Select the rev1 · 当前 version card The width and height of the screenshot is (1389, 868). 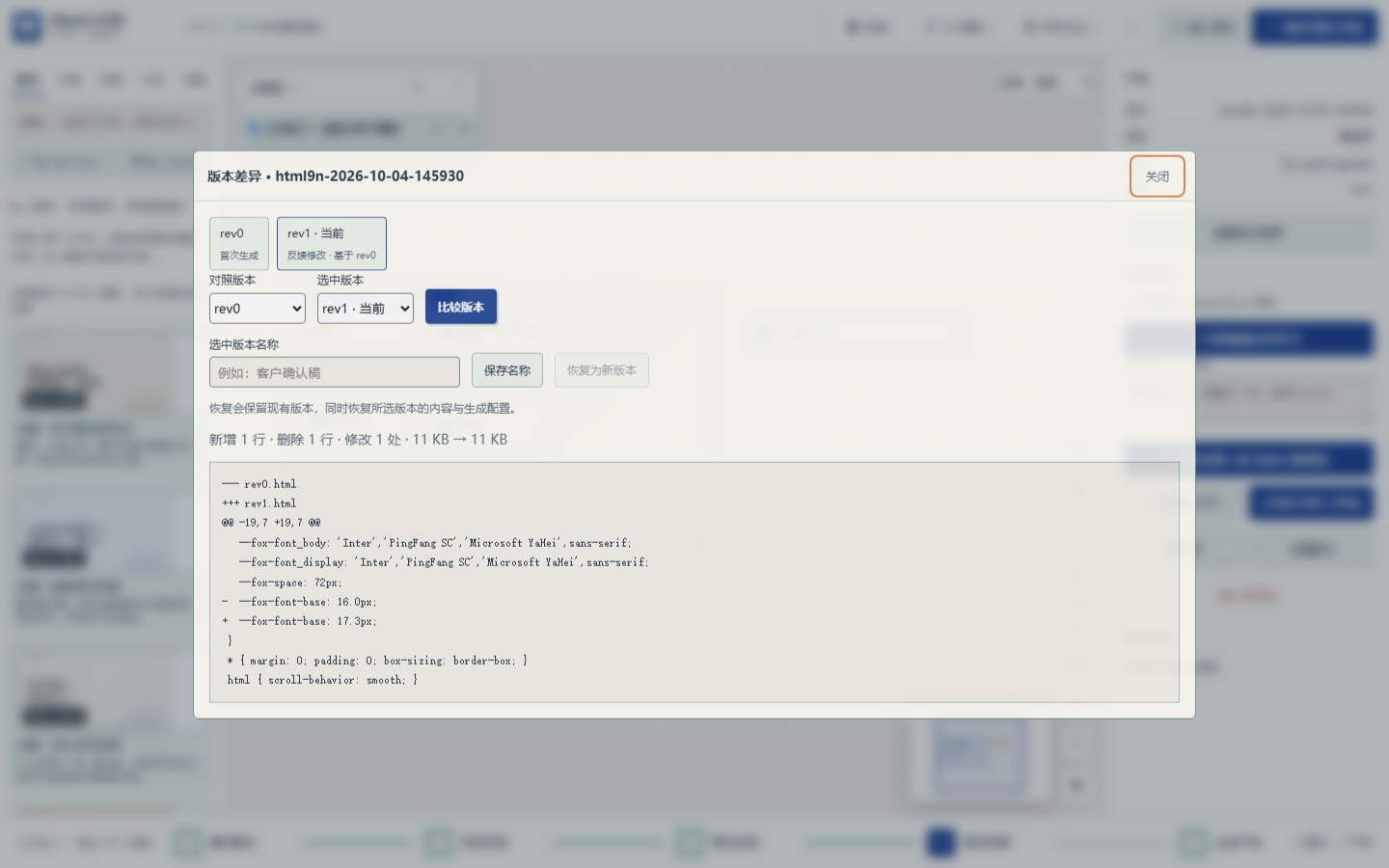click(x=332, y=243)
